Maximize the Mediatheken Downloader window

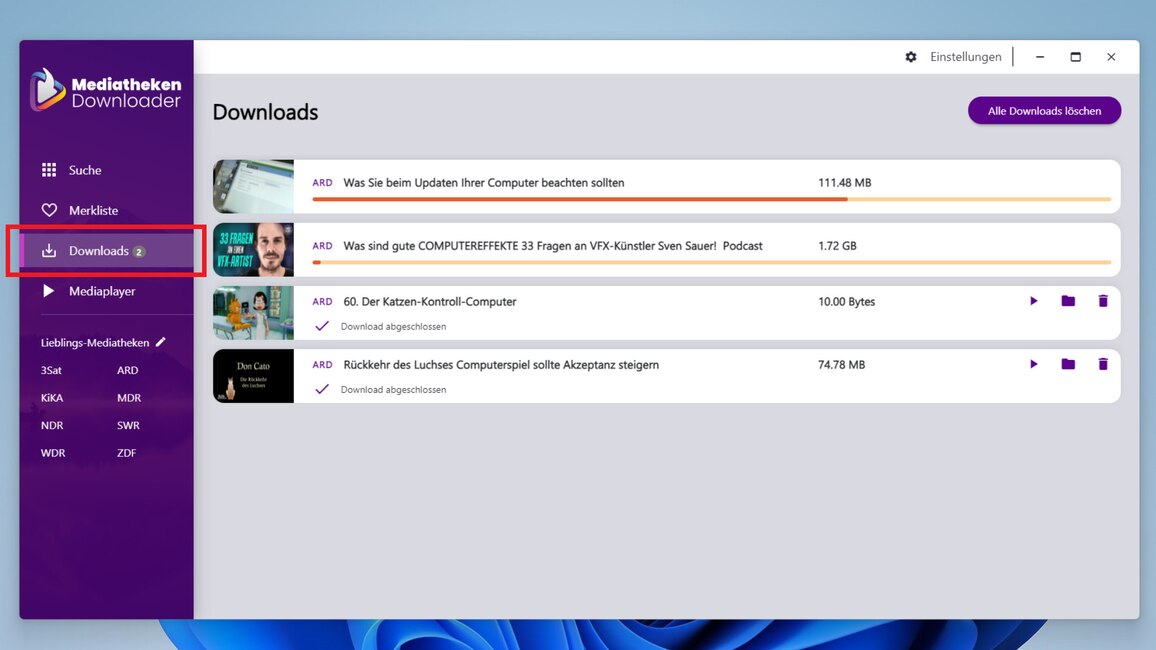point(1075,57)
